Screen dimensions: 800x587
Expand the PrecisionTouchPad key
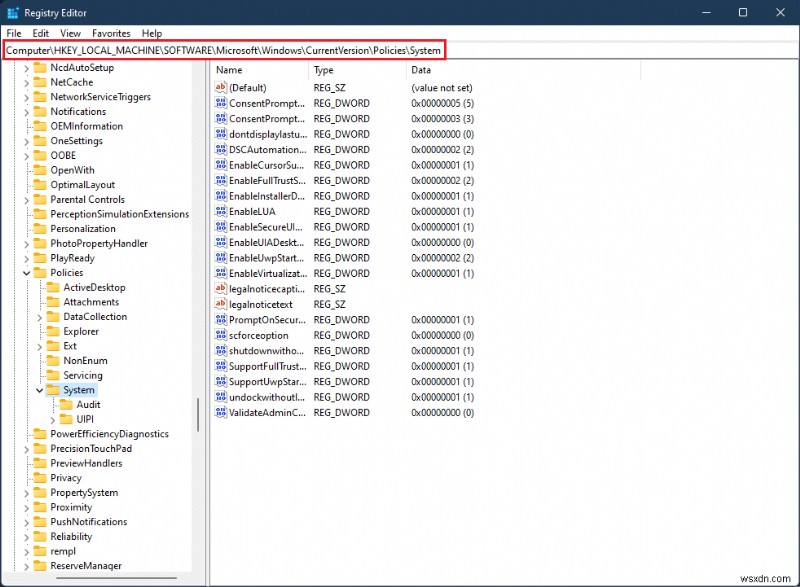pyautogui.click(x=27, y=449)
